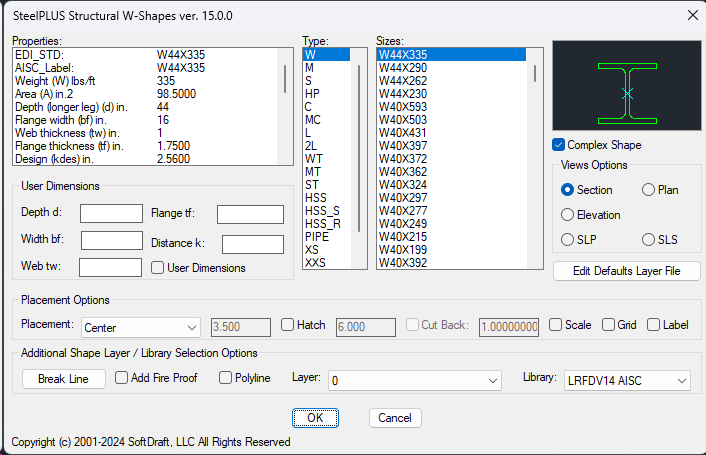Viewport: 706px width, 455px height.
Task: Choose the Elevation view option
Action: pos(567,215)
